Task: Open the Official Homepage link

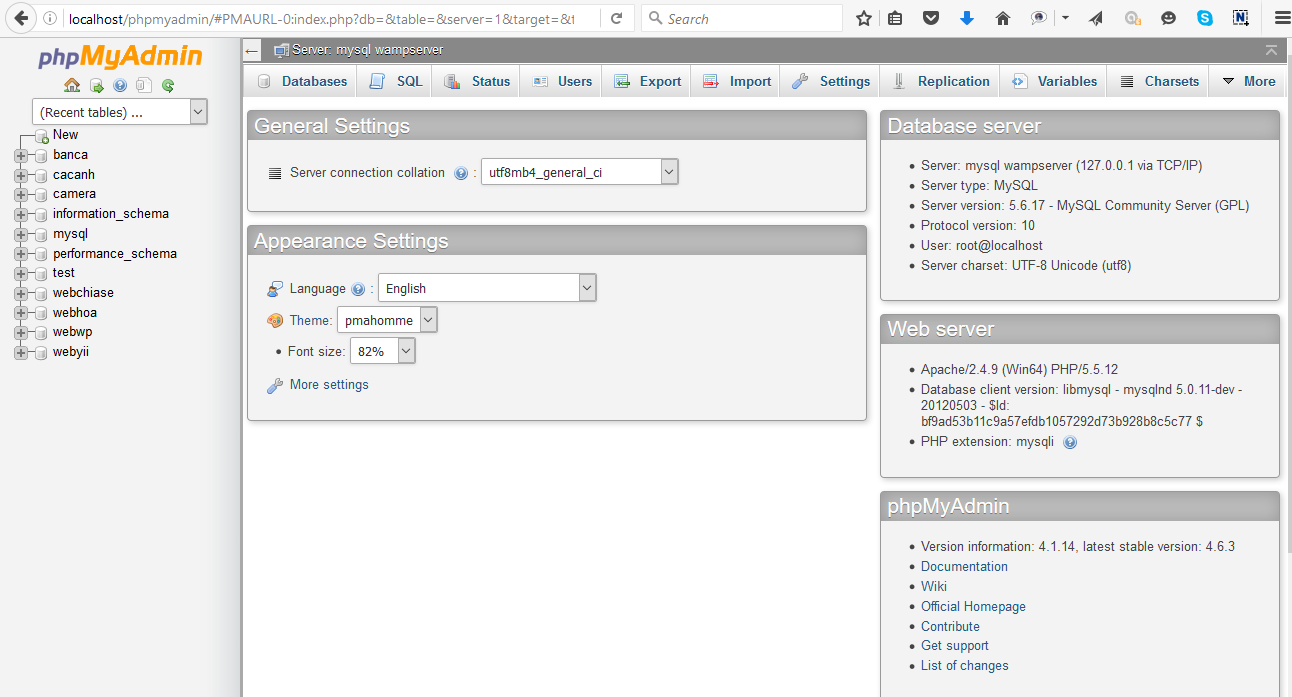Action: [973, 607]
